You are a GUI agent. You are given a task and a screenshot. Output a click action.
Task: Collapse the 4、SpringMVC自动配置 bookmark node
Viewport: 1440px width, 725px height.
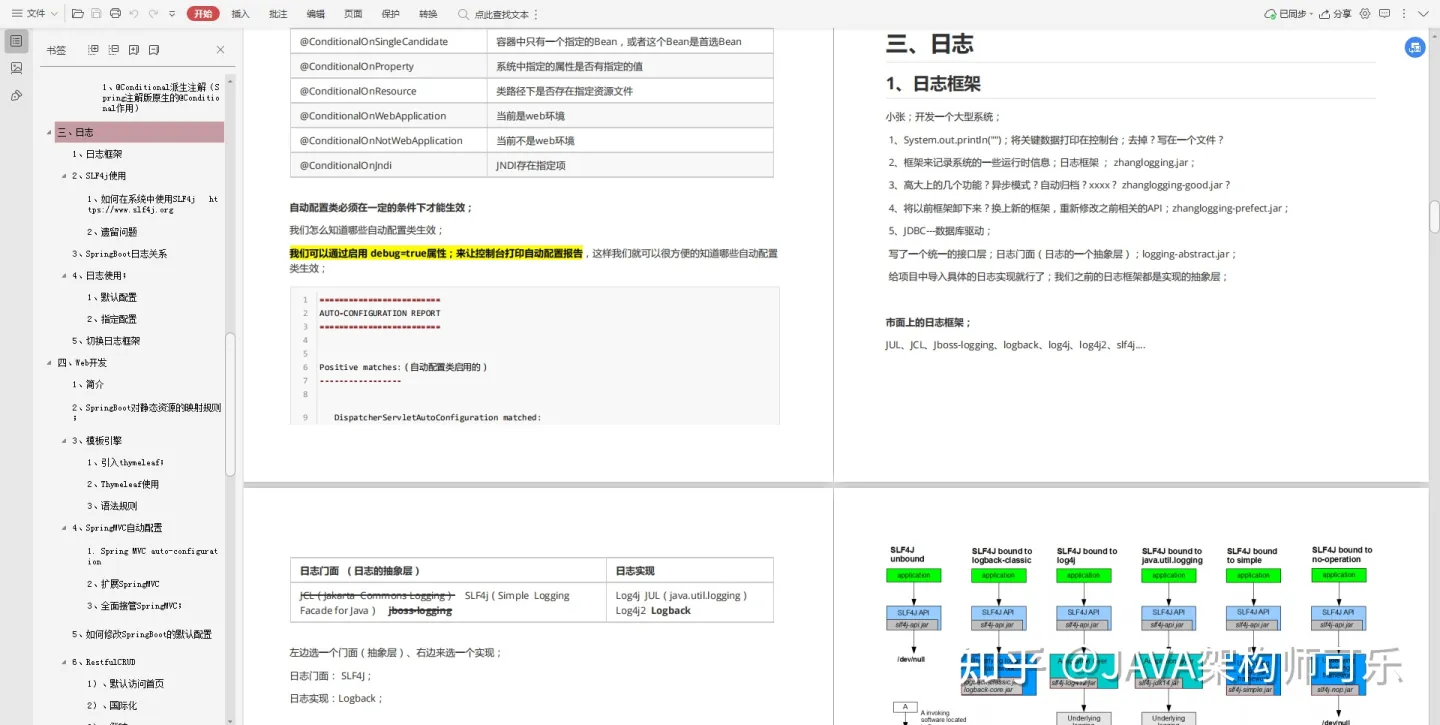[63, 528]
